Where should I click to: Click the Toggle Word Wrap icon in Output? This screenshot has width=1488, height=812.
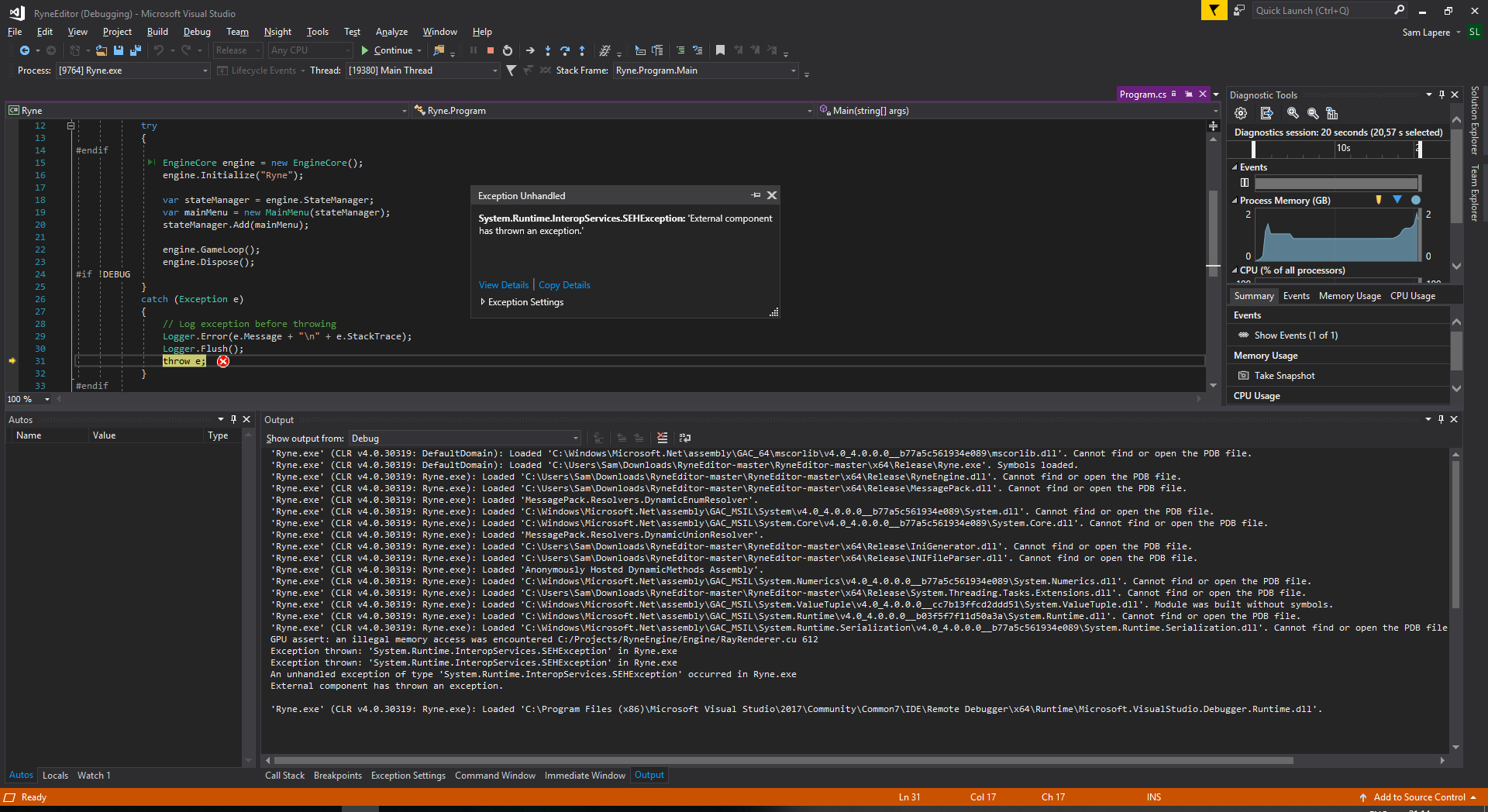point(685,438)
